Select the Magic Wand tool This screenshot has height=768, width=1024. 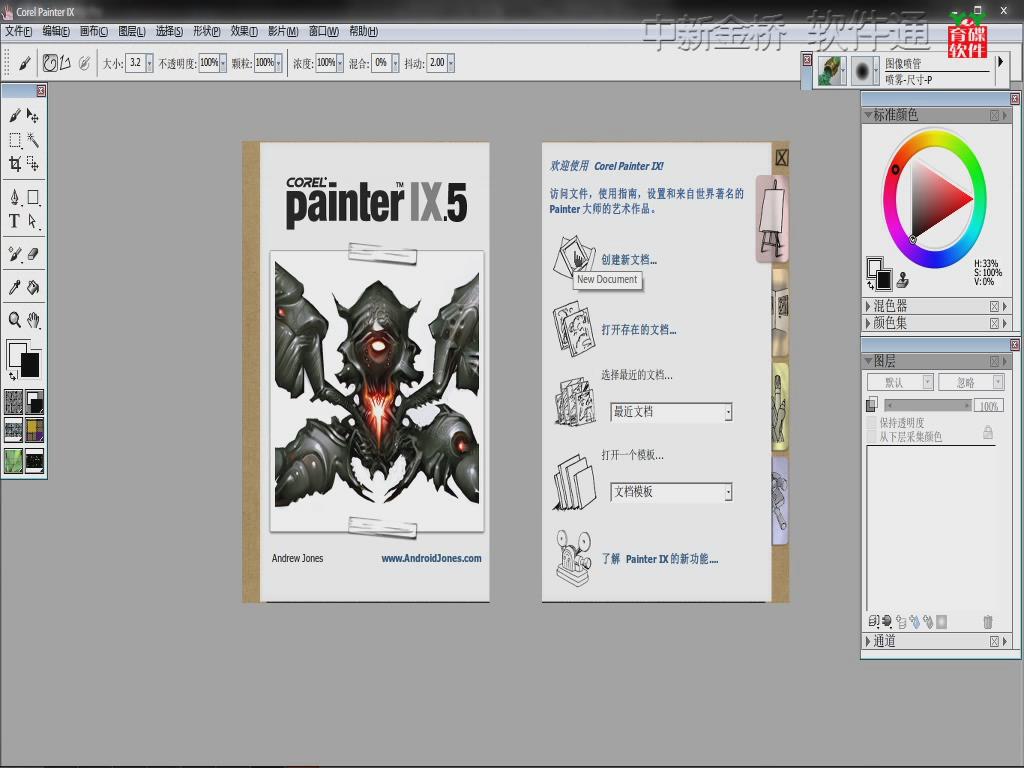[33, 140]
